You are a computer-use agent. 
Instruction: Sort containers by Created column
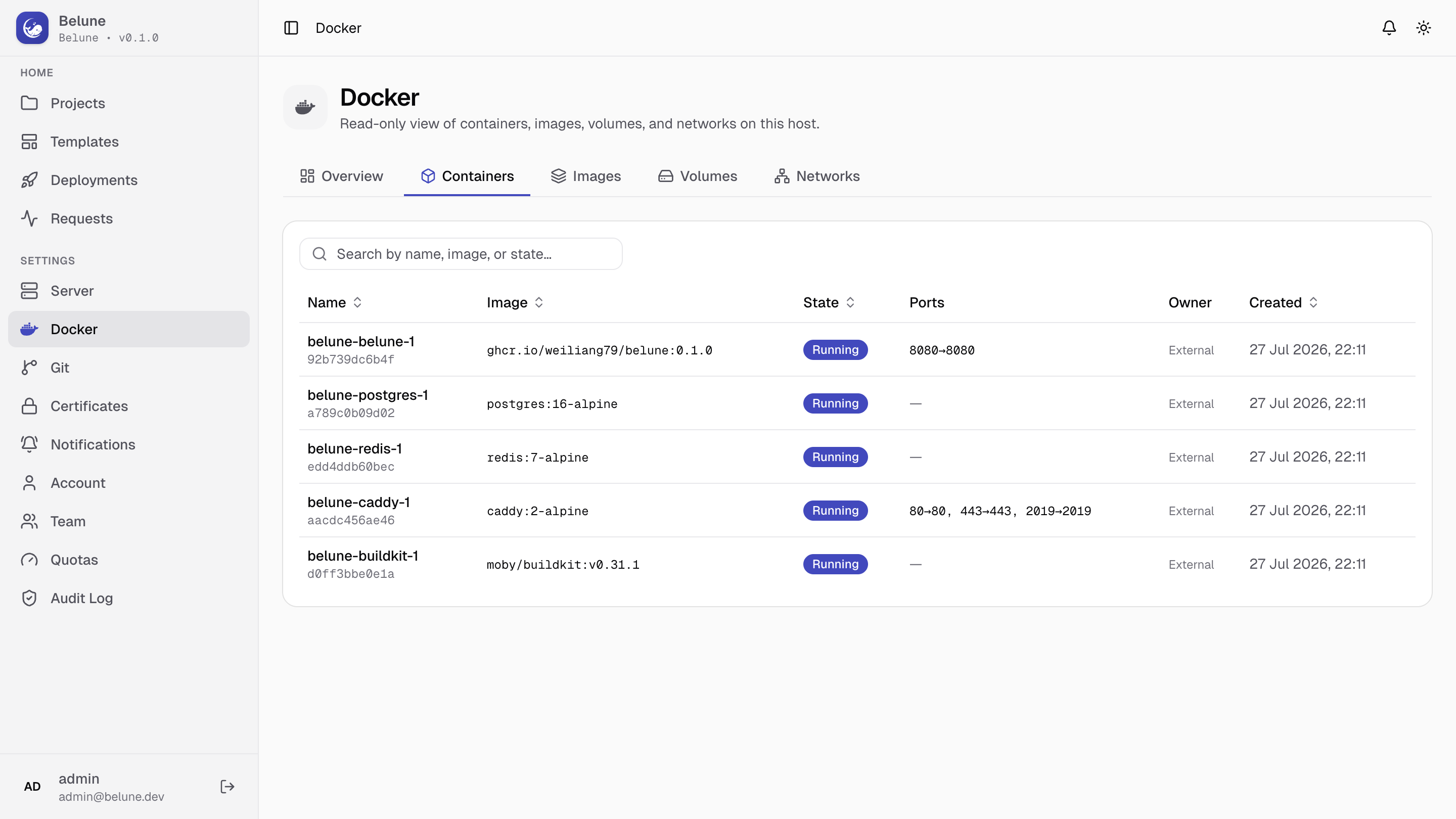pyautogui.click(x=1284, y=302)
